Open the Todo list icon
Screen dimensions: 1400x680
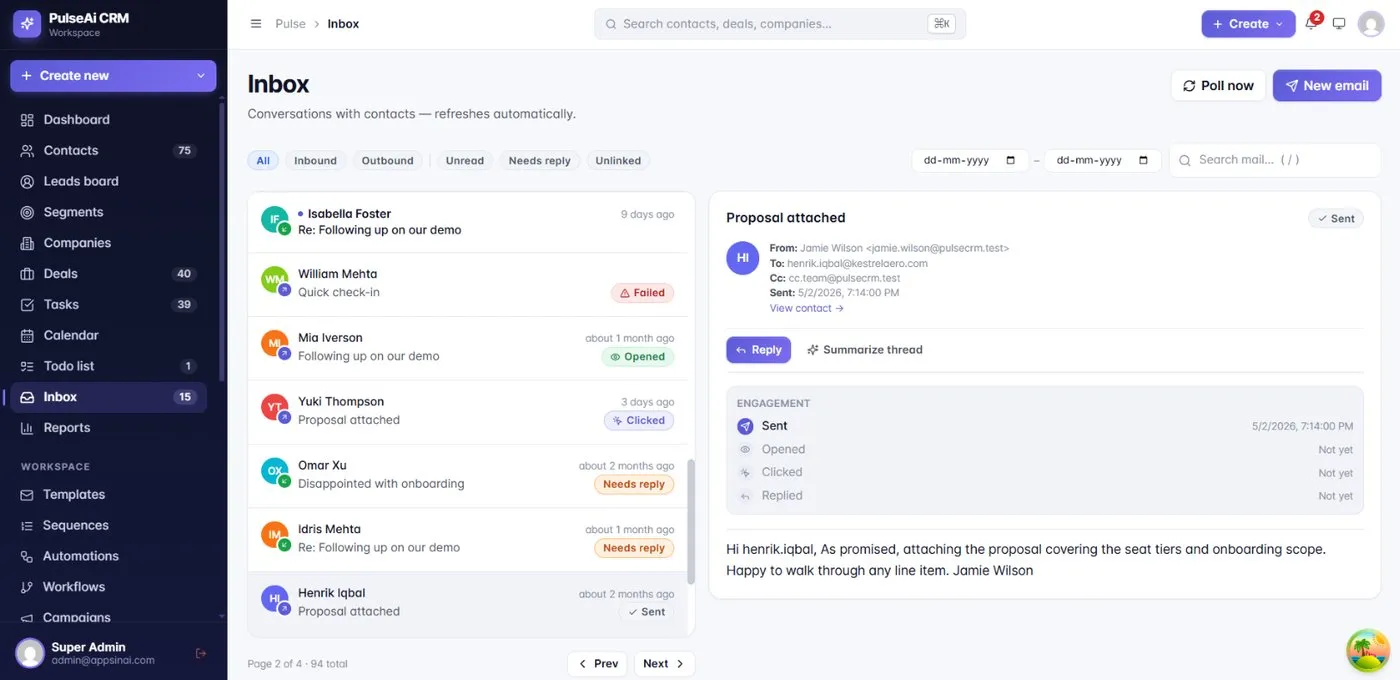tap(27, 366)
